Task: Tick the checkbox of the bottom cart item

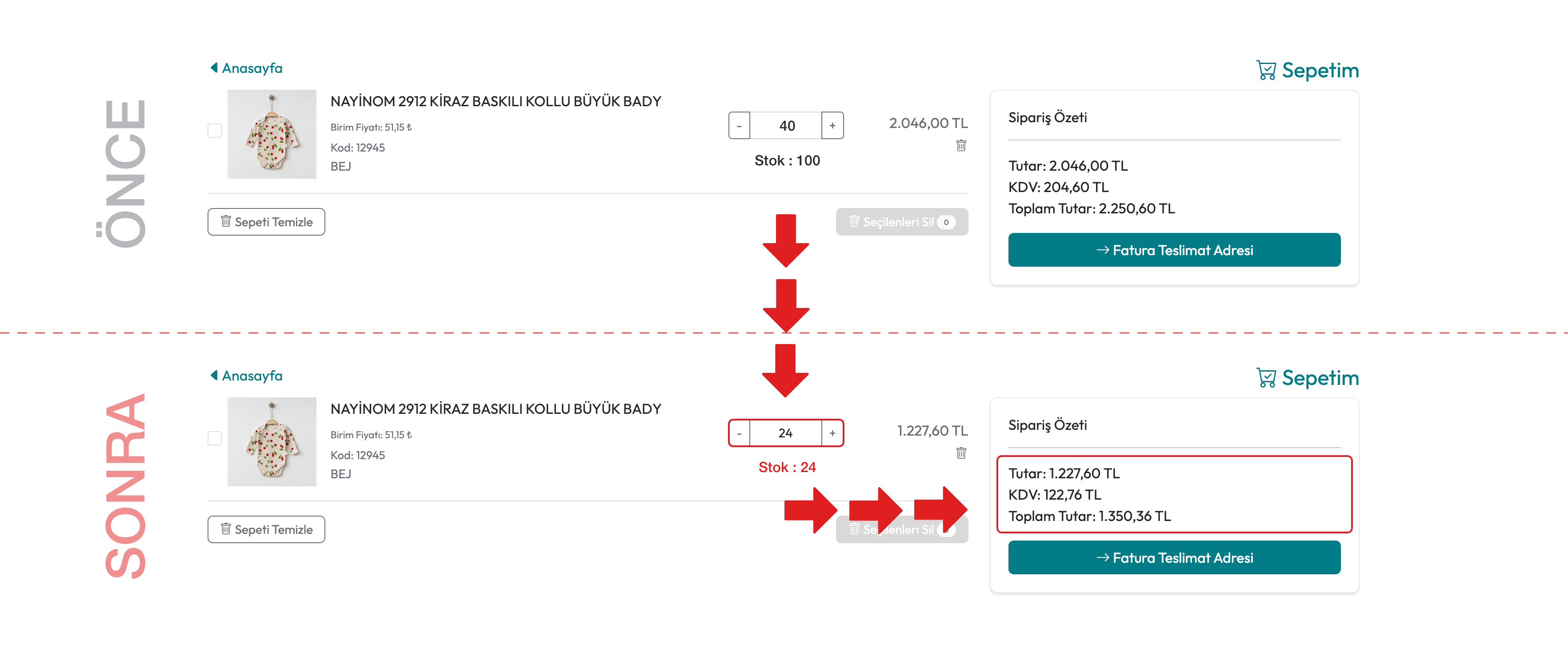Action: [x=215, y=438]
